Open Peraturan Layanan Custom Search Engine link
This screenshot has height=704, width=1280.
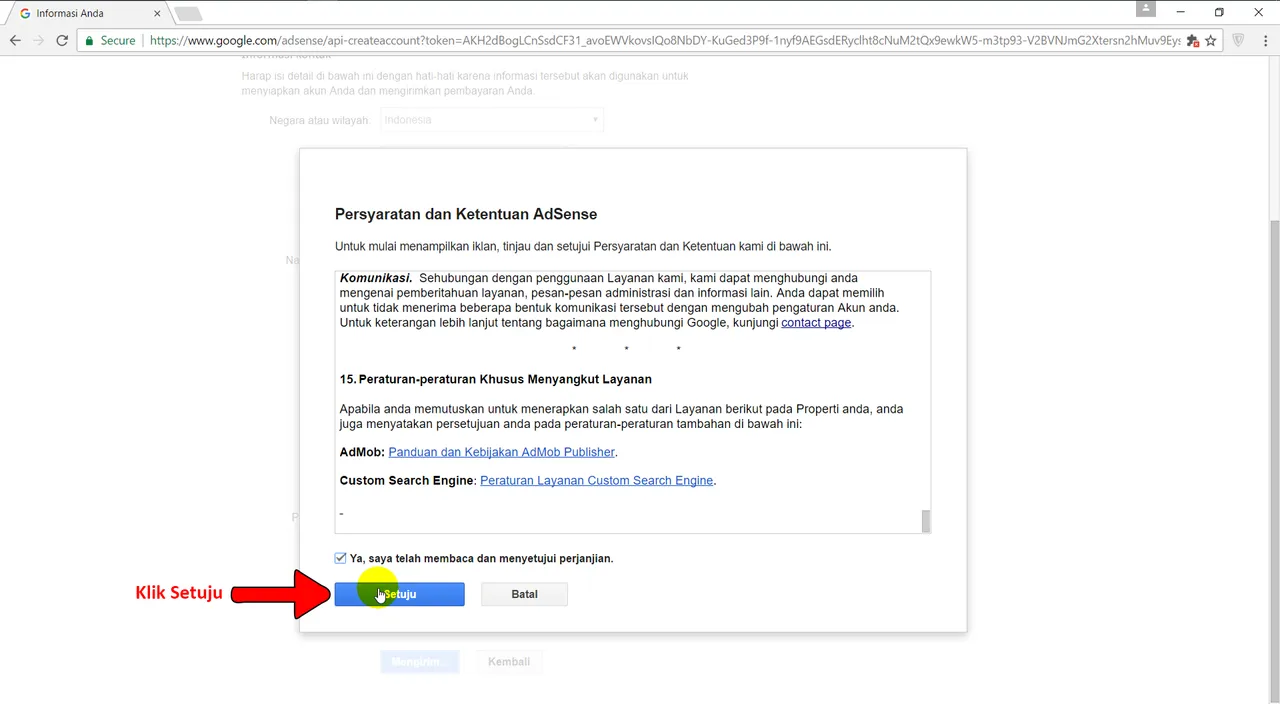[x=596, y=481]
